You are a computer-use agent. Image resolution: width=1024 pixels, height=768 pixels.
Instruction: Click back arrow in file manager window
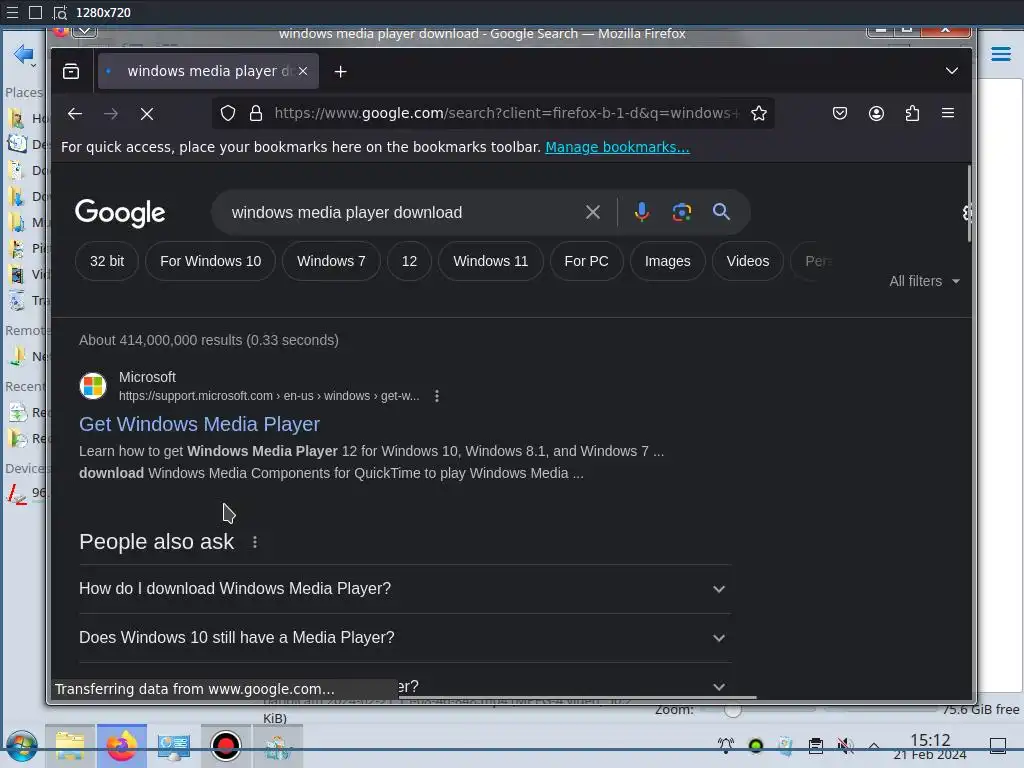coord(24,54)
